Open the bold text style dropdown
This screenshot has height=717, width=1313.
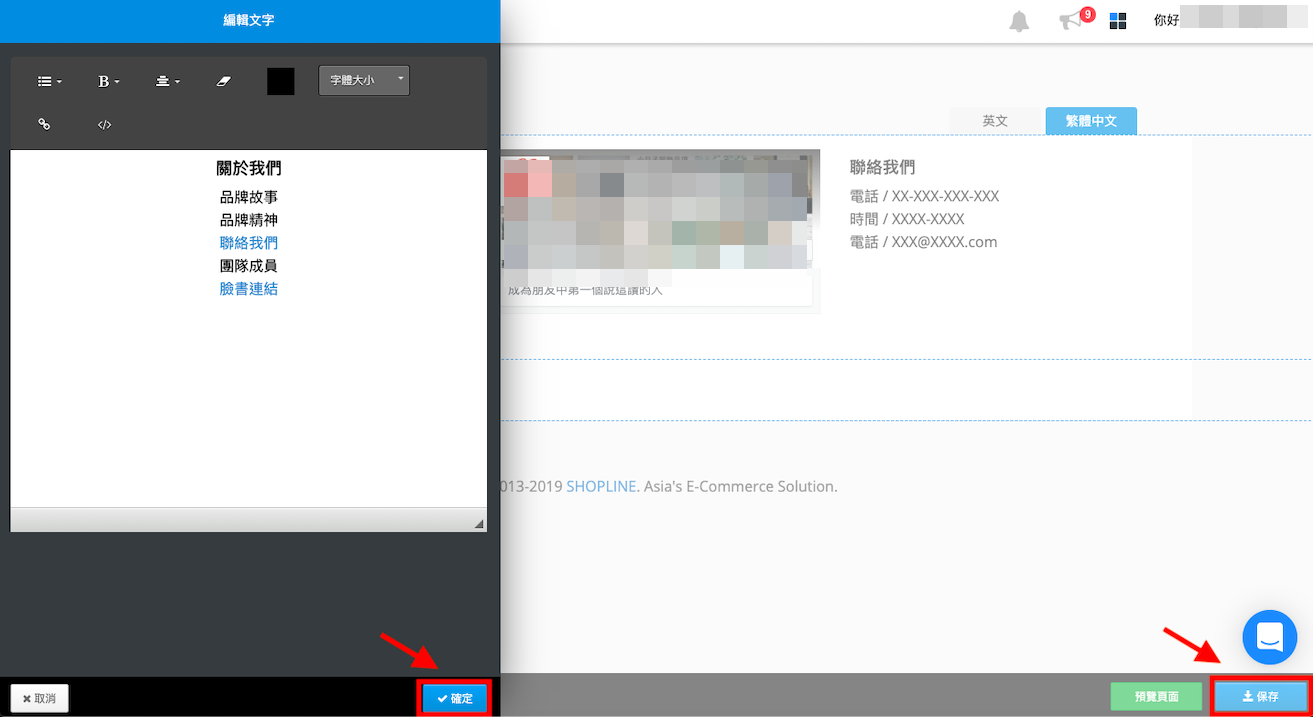(x=108, y=82)
